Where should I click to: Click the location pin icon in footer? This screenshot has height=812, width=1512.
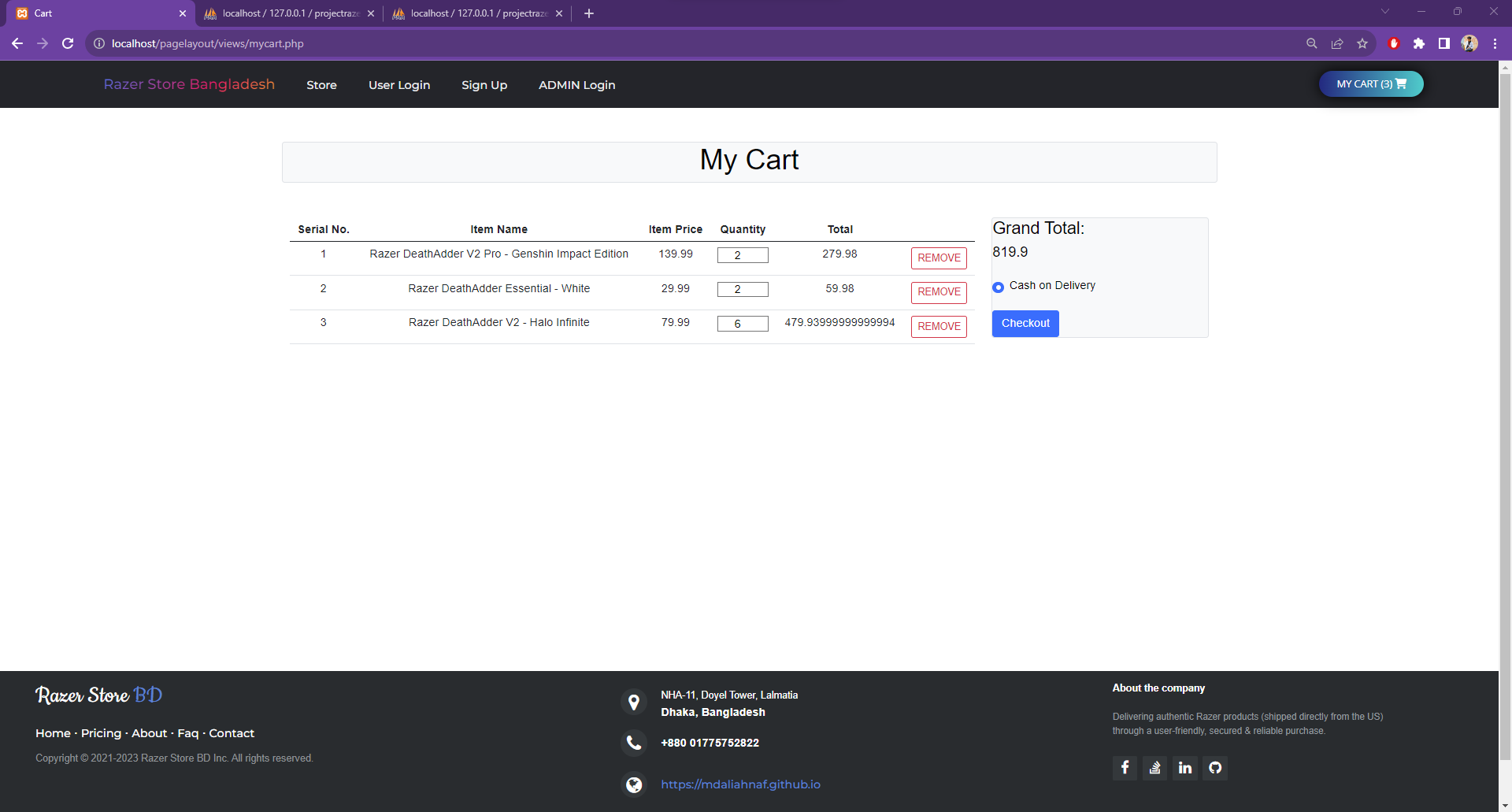point(633,702)
